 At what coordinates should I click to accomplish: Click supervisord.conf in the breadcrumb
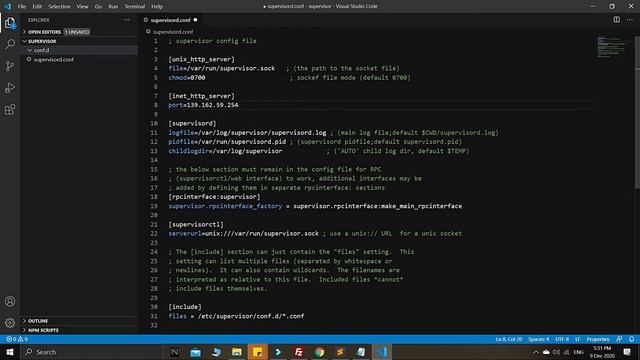[x=173, y=32]
